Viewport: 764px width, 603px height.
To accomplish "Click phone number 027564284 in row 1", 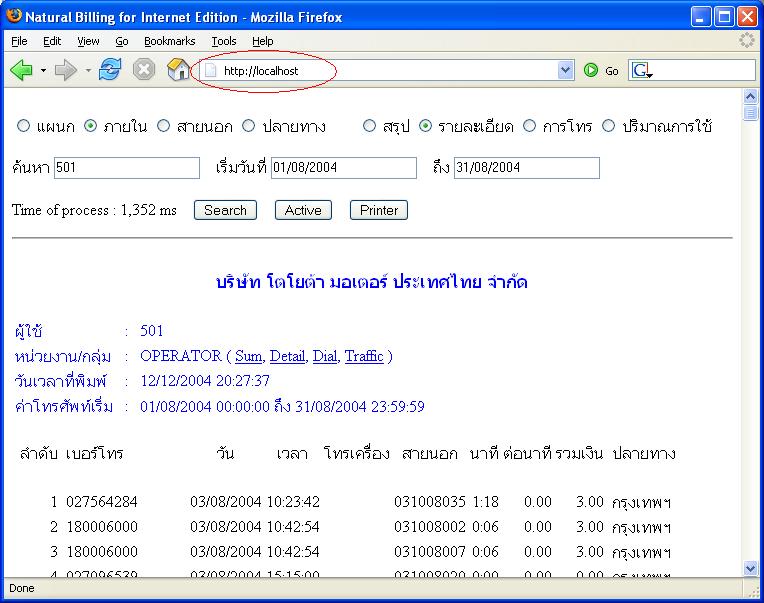I will coord(102,502).
